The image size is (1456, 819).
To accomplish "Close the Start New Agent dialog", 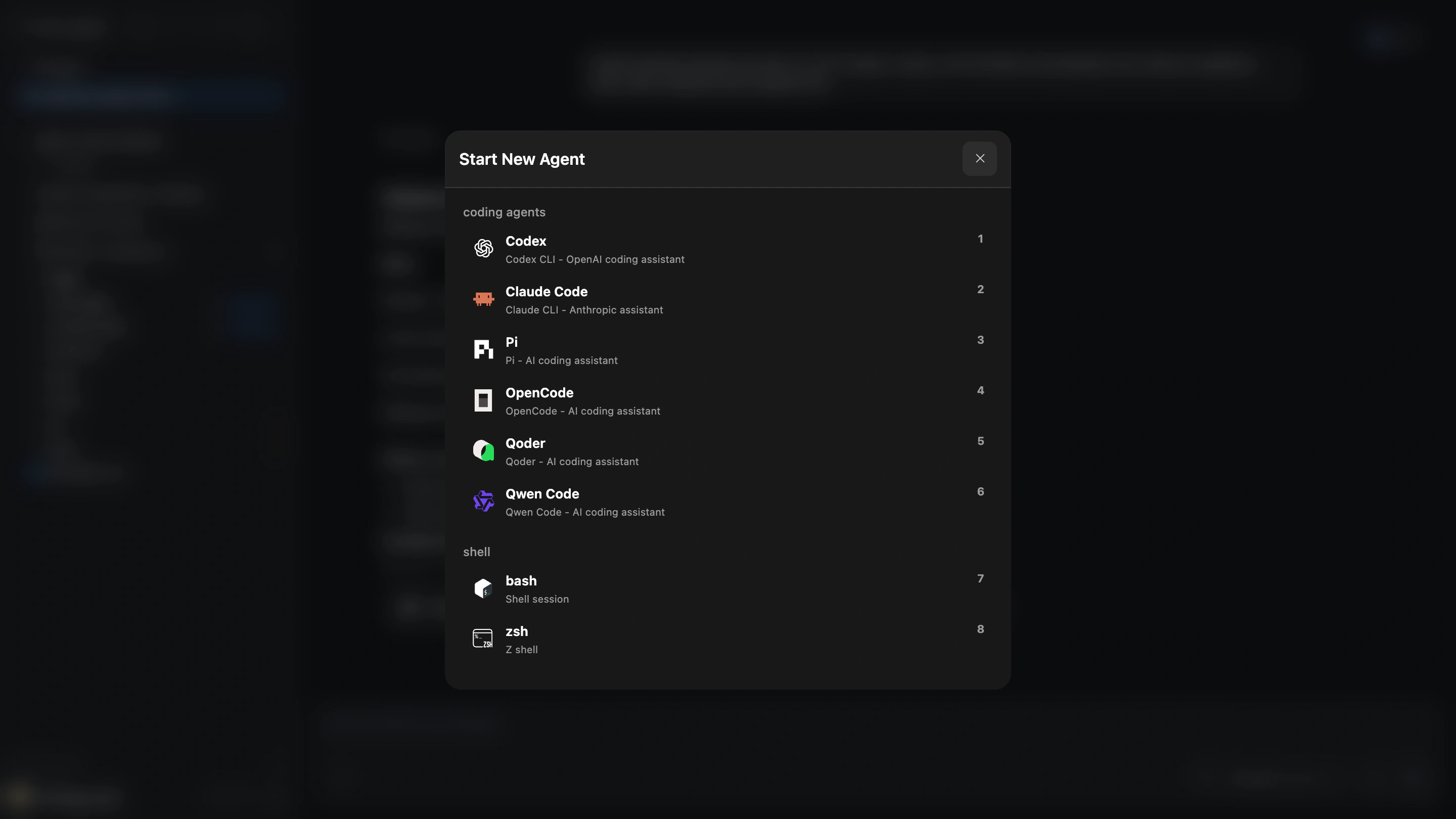I will [980, 158].
